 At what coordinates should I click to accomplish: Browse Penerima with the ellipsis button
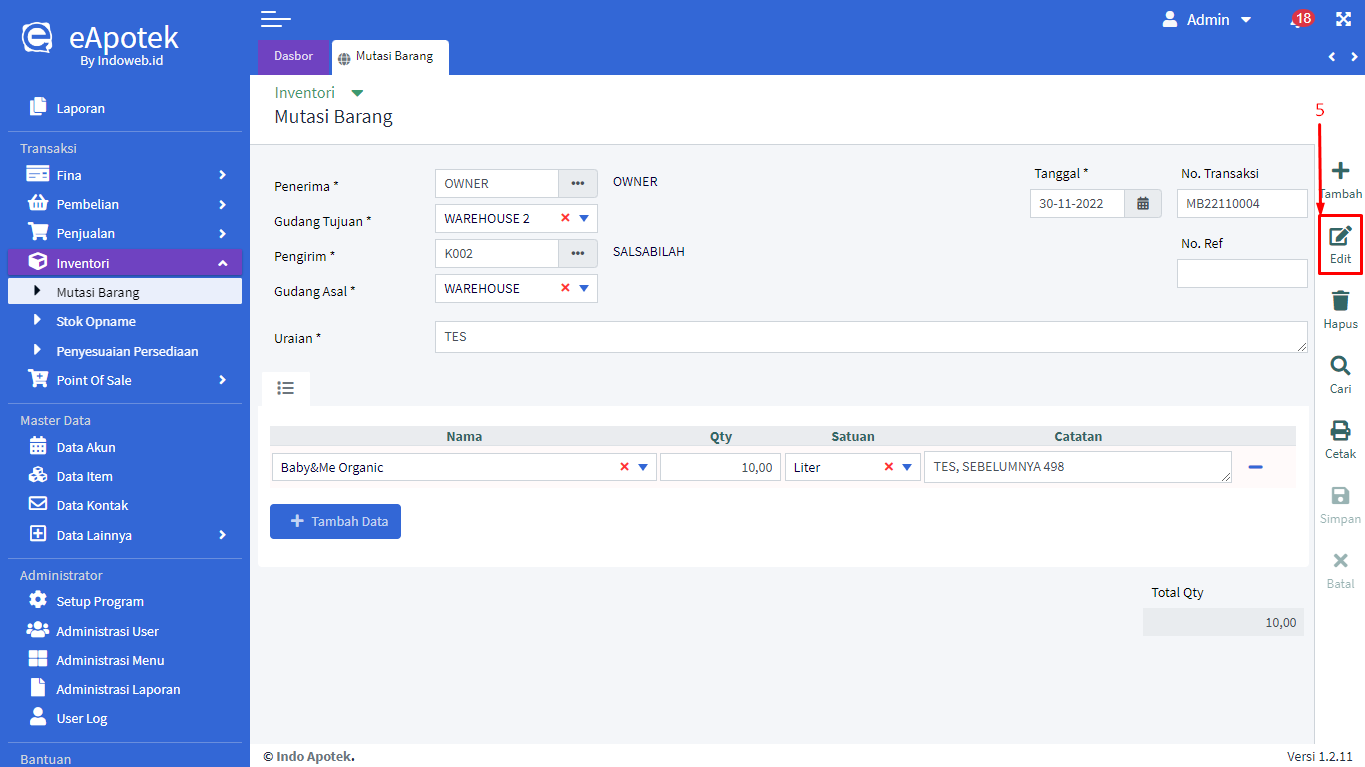[x=577, y=183]
